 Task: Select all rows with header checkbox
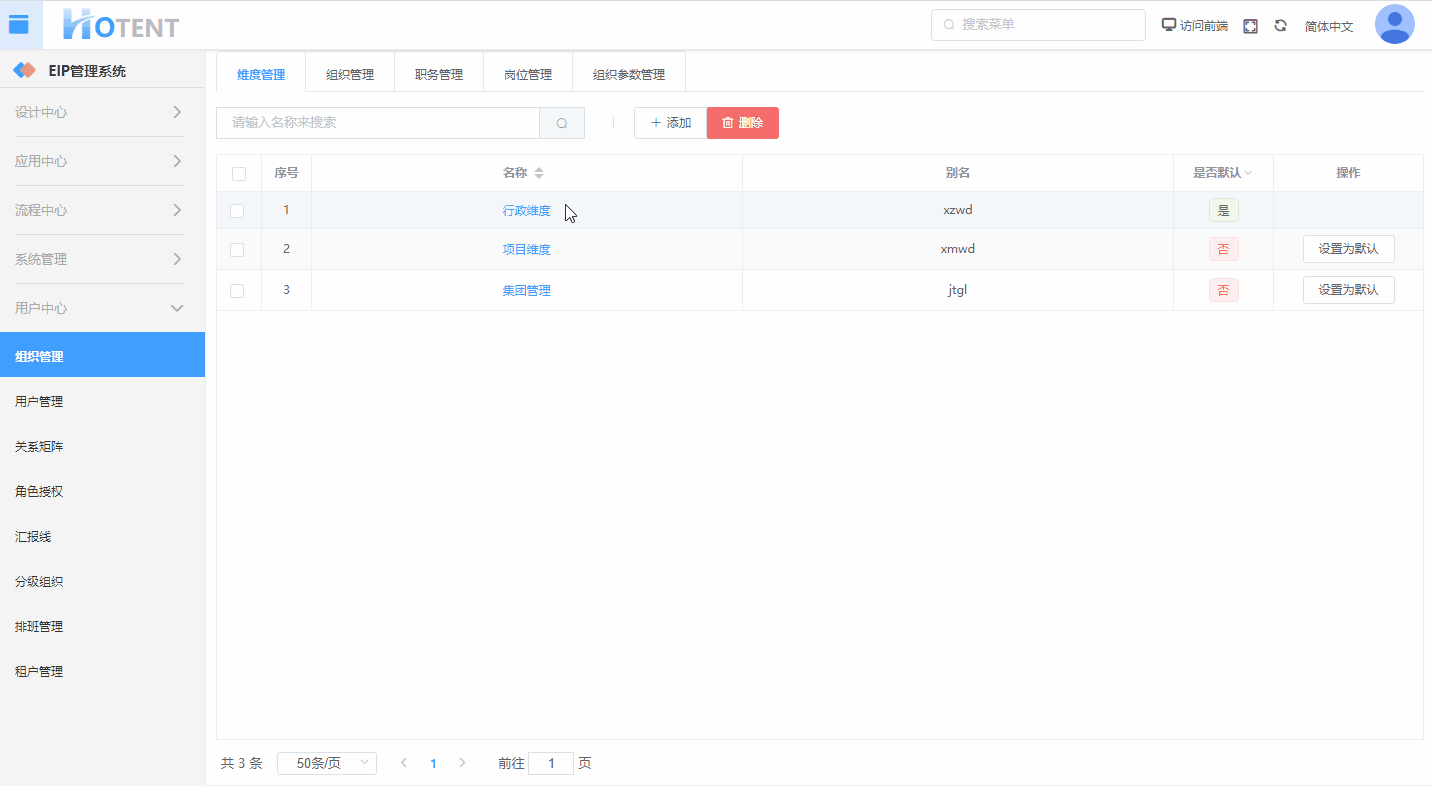tap(239, 174)
